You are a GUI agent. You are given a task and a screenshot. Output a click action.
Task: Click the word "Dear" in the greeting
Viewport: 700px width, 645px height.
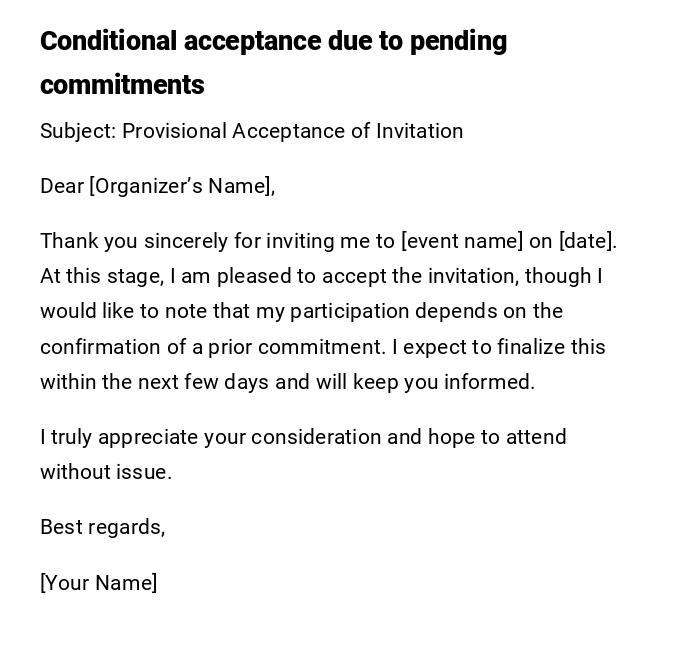point(61,186)
